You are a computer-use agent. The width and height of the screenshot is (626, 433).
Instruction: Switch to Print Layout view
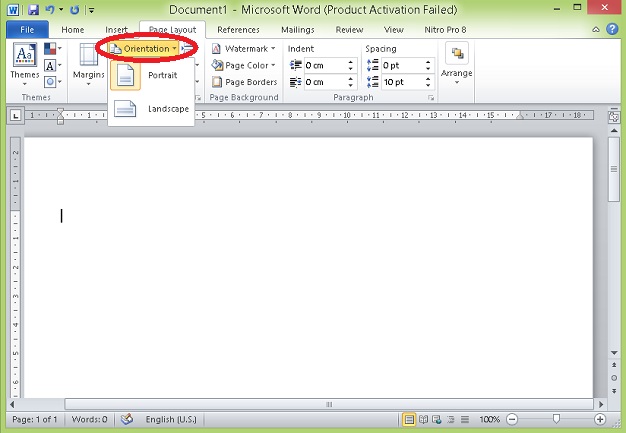[x=409, y=419]
